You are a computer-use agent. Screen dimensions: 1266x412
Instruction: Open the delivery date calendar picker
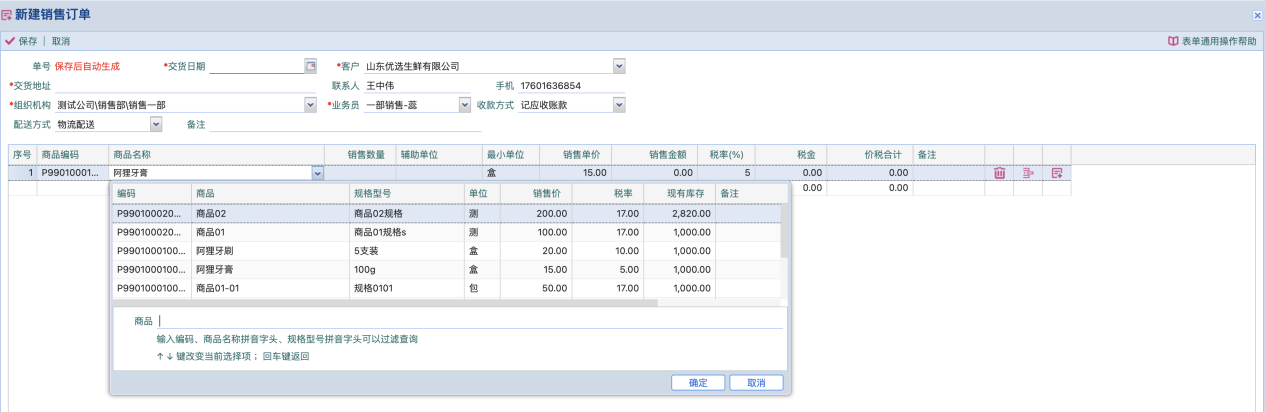tap(310, 66)
